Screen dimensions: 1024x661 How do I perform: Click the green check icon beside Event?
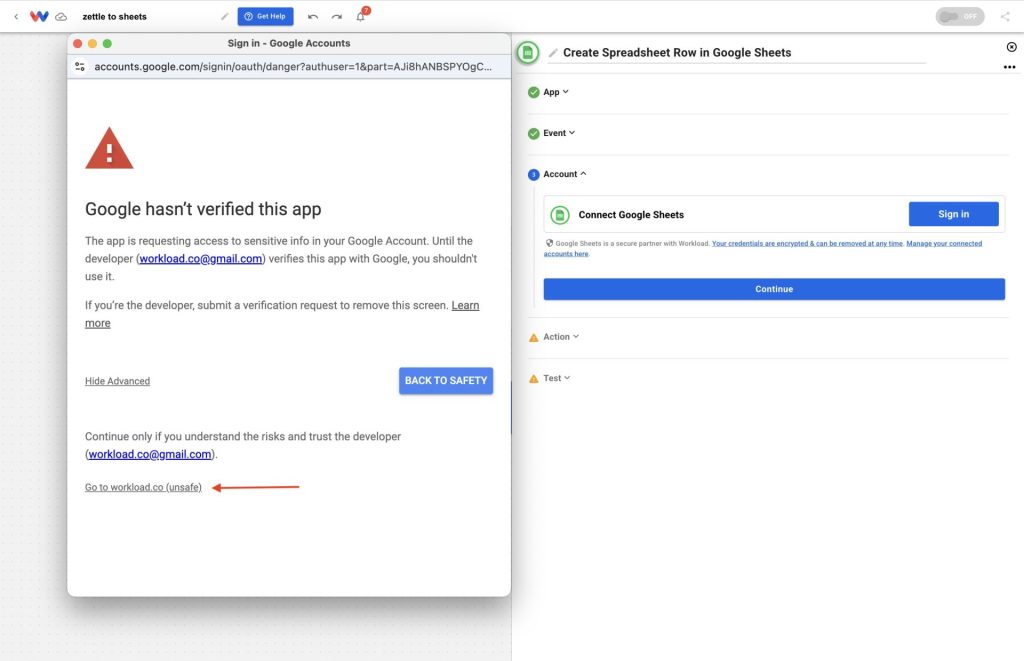[534, 133]
